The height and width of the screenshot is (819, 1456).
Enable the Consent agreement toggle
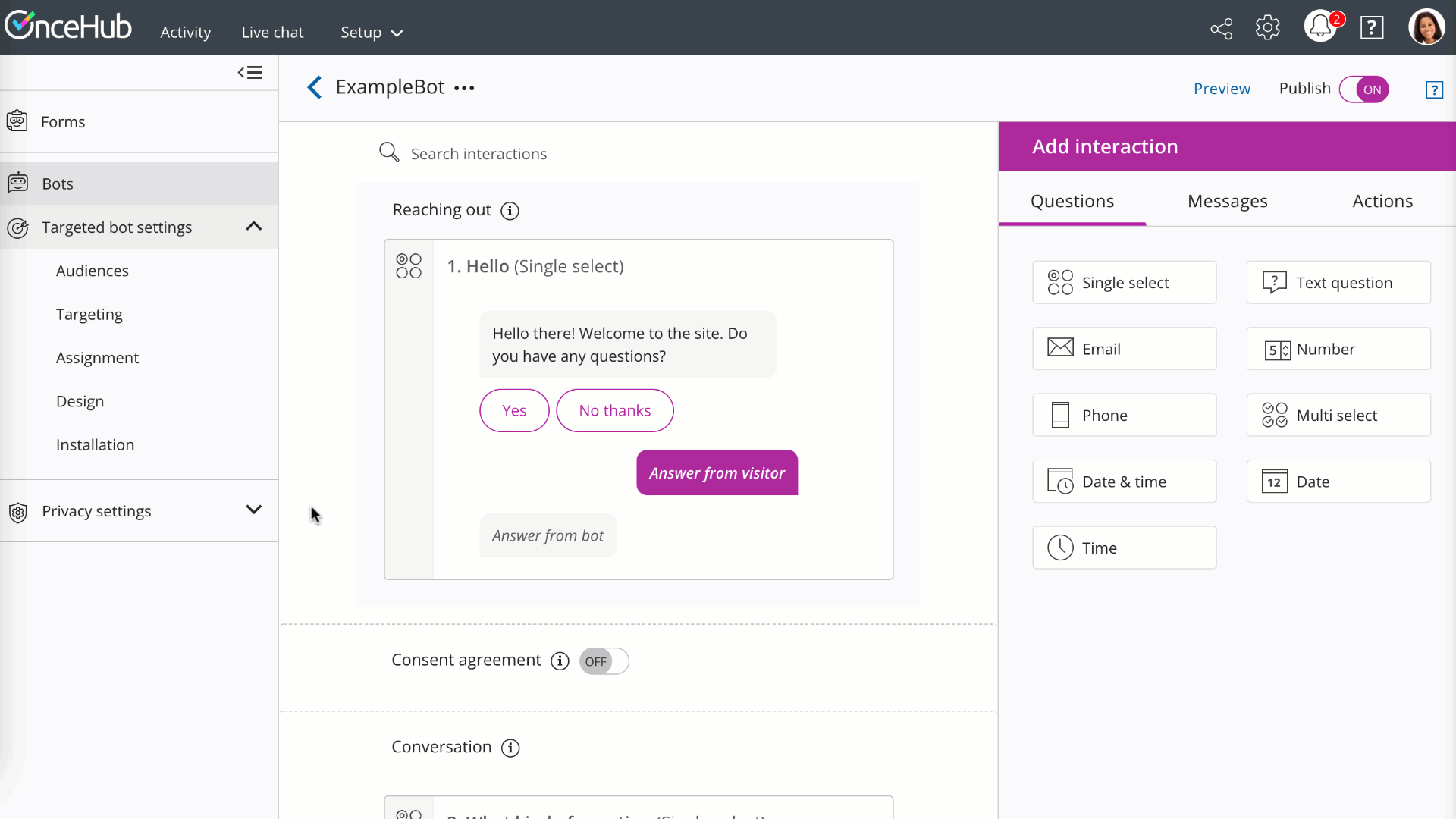[604, 661]
